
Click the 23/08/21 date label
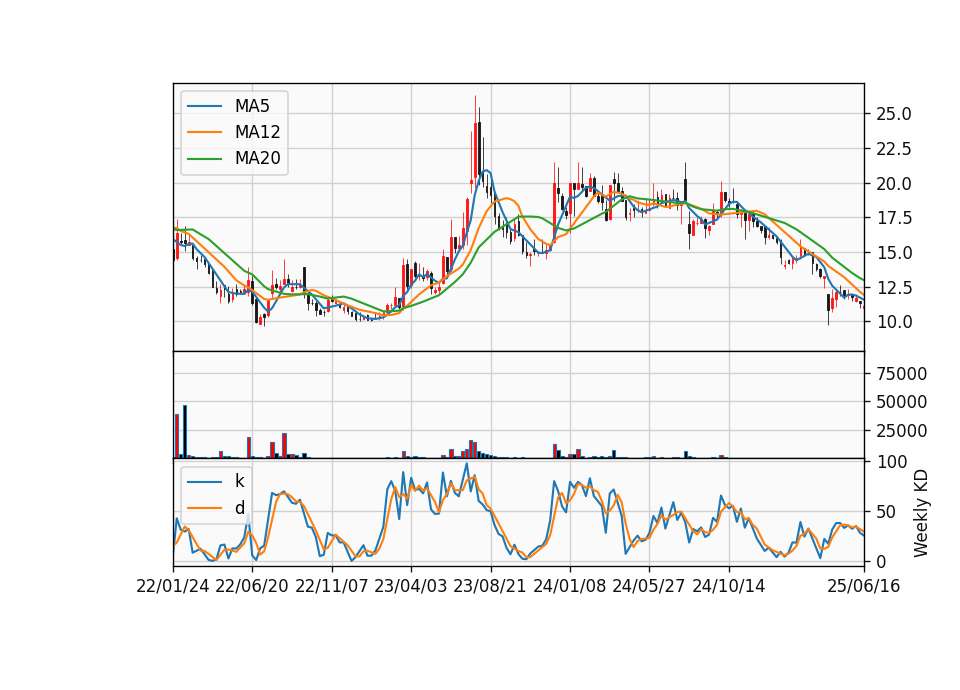[x=490, y=587]
